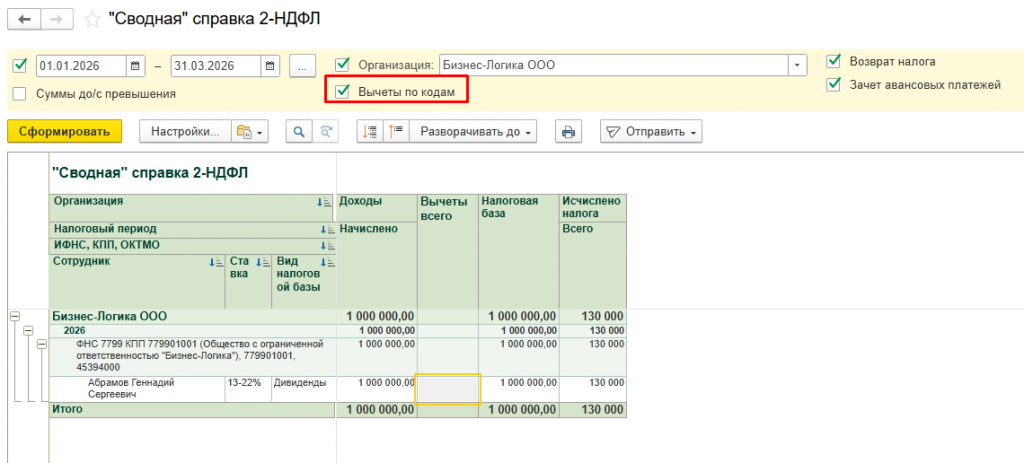Open Настройки settings button
The height and width of the screenshot is (463, 1024).
click(x=185, y=131)
